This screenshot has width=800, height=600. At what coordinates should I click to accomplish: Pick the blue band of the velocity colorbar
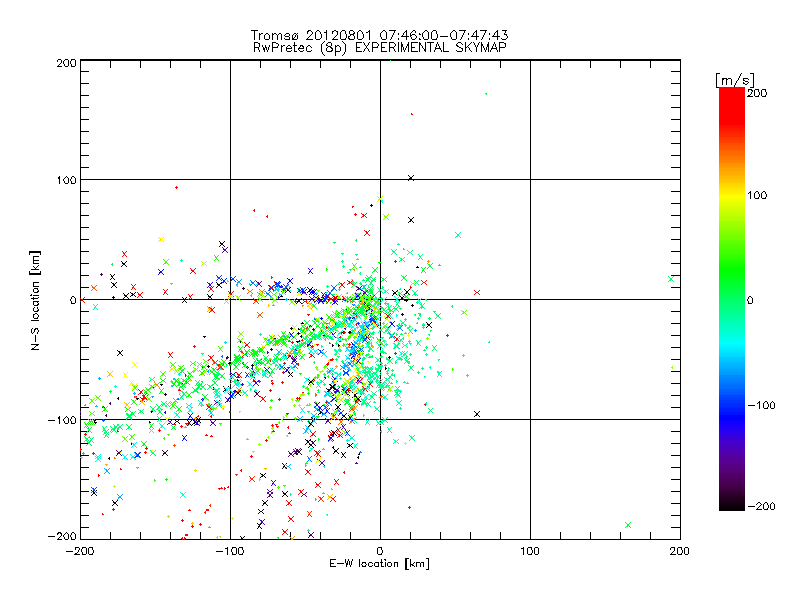732,416
